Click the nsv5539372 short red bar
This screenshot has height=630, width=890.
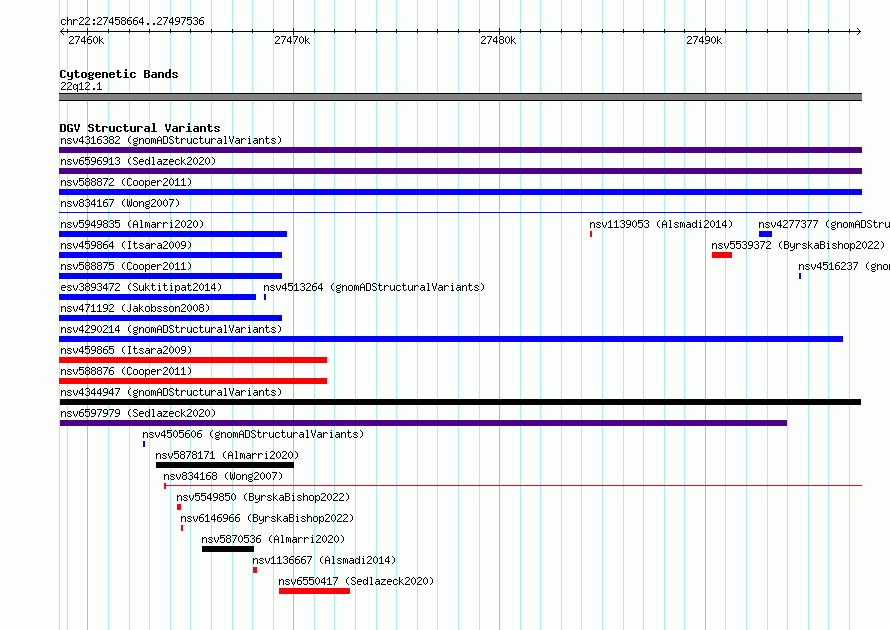[x=722, y=255]
